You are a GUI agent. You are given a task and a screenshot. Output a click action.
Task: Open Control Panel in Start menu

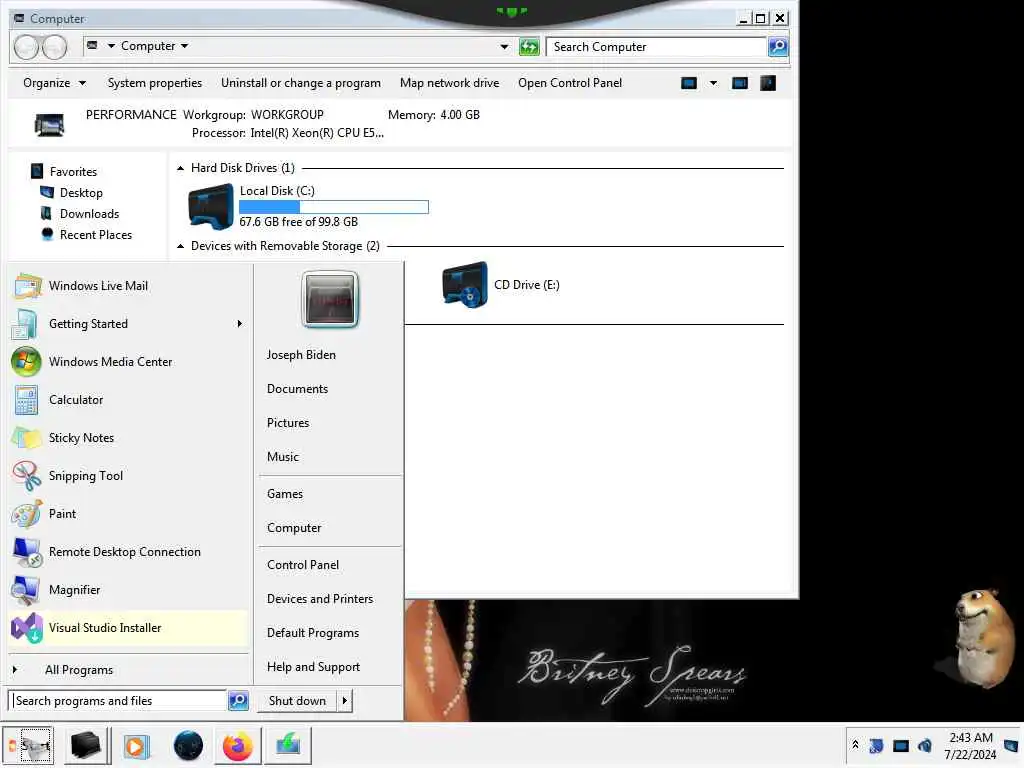[303, 565]
